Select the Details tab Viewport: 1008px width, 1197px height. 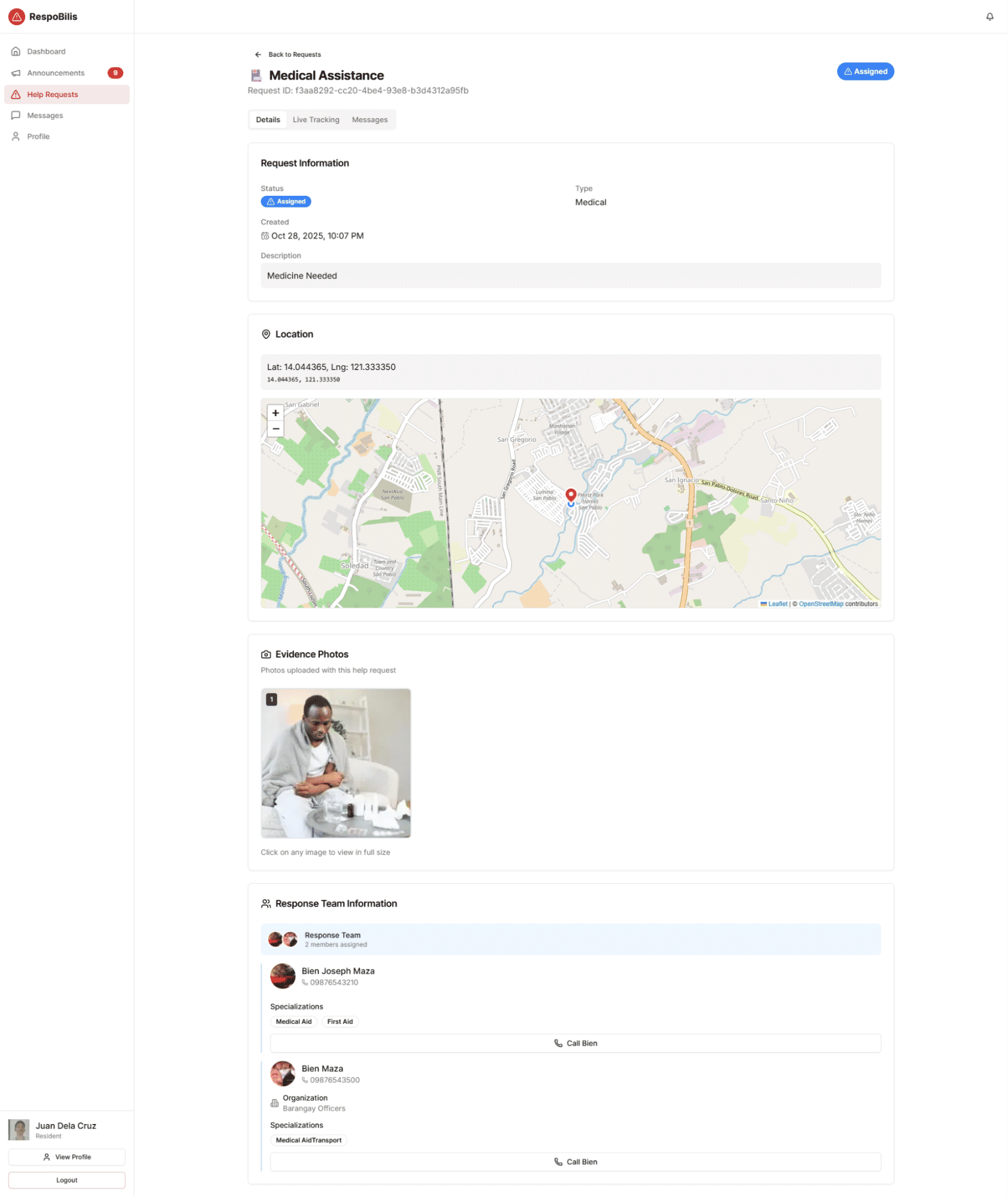click(x=268, y=120)
